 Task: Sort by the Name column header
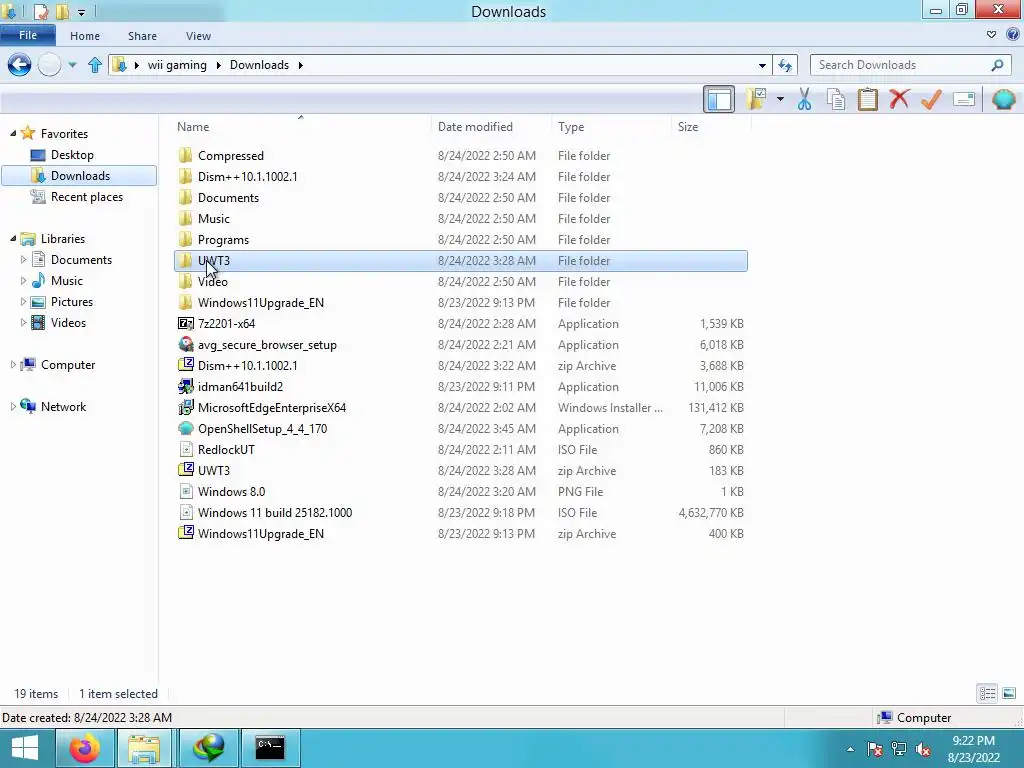click(x=301, y=127)
